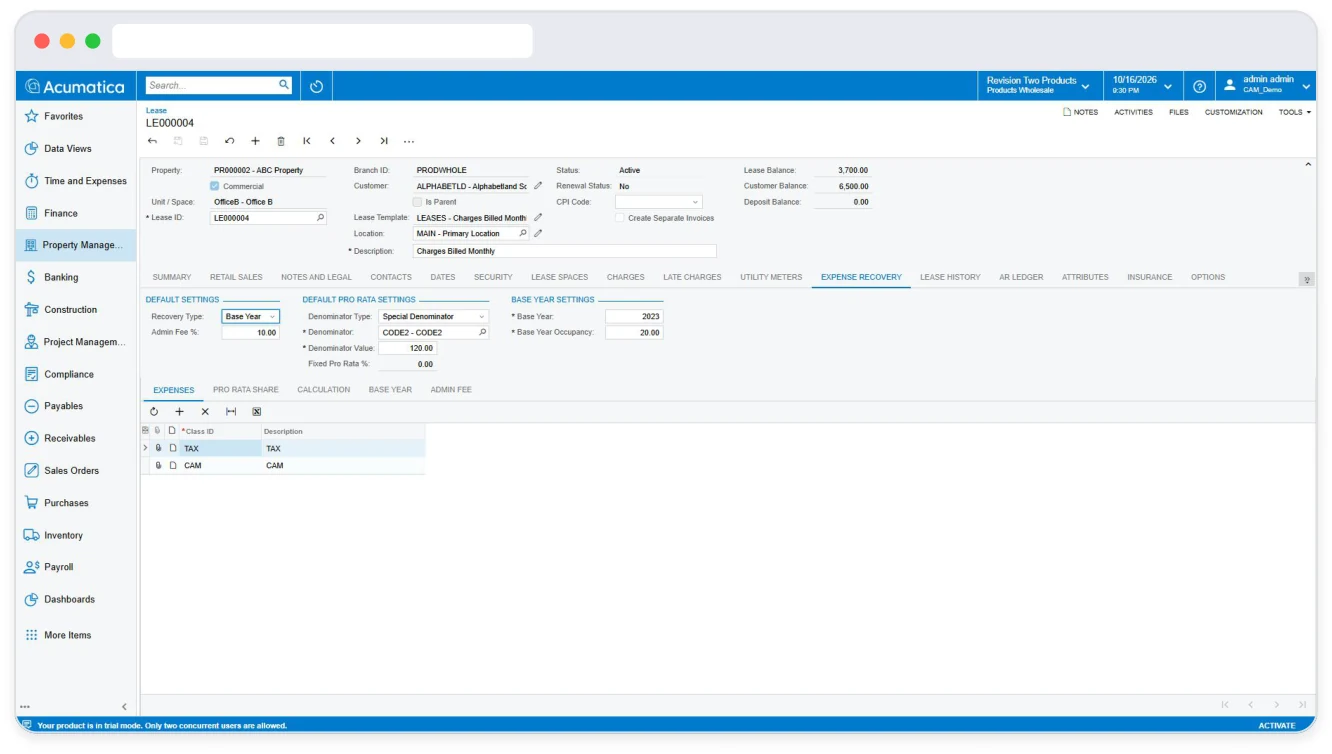The image size is (1332, 754).
Task: Edit Lease Template with pencil icon
Action: 538,217
